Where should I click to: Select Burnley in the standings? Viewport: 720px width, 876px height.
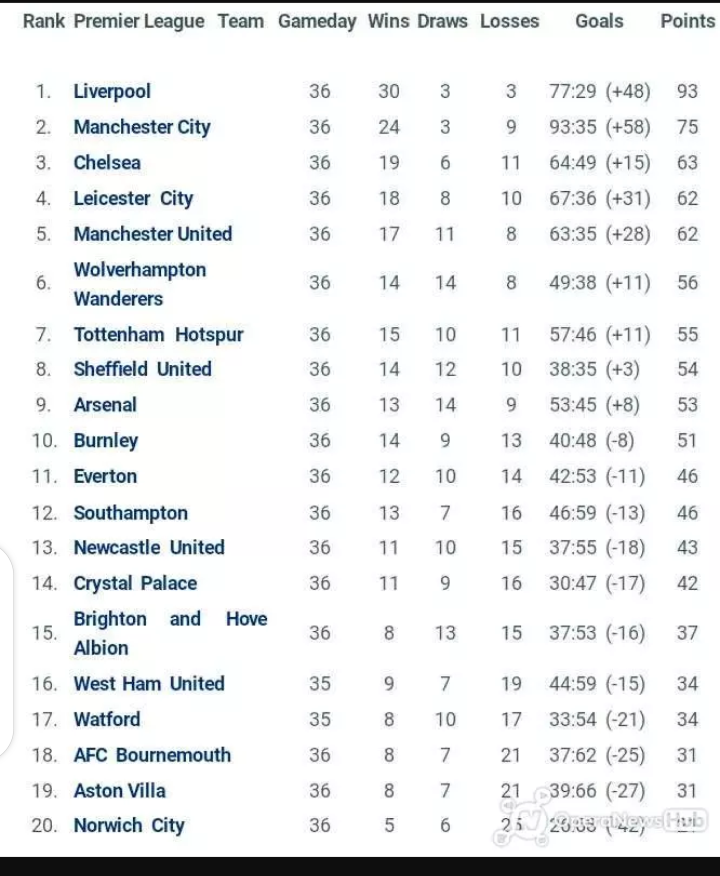coord(106,441)
